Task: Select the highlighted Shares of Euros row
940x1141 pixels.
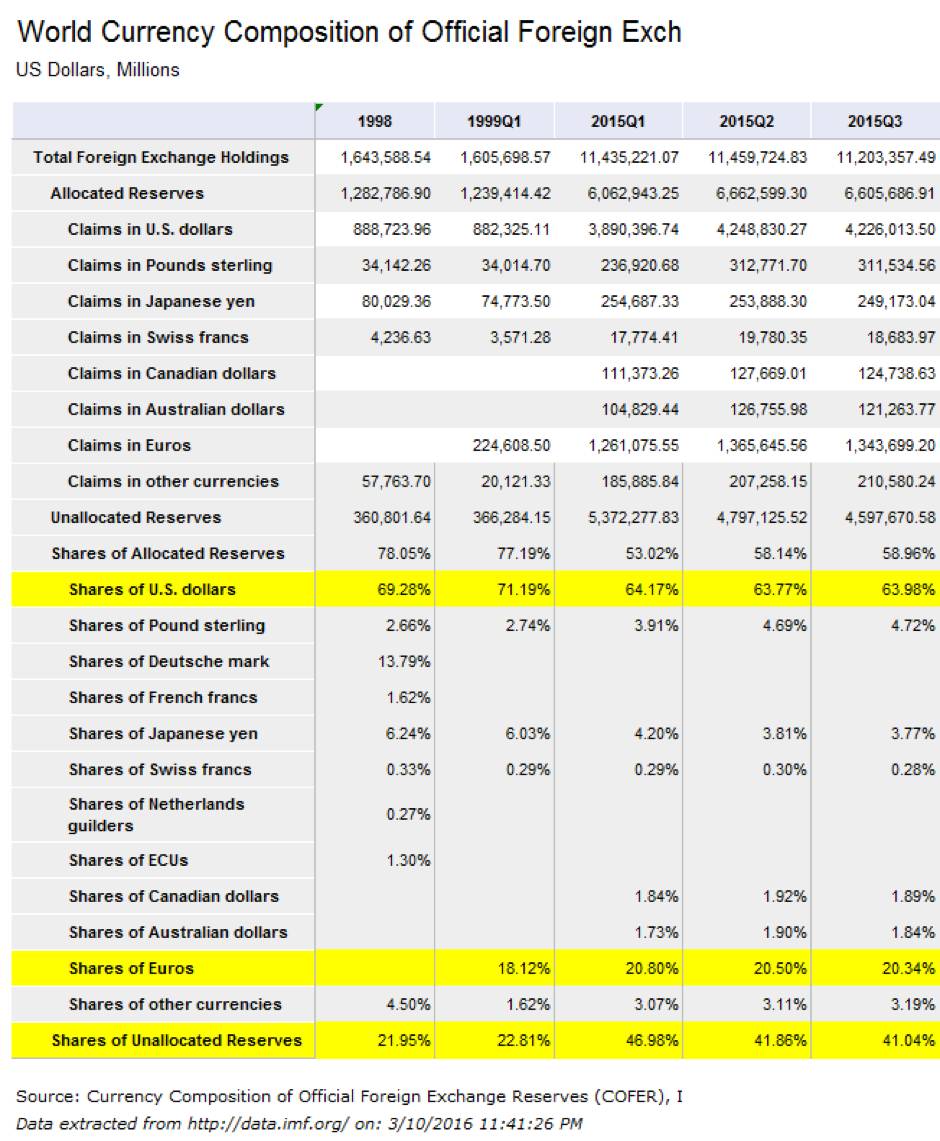Action: [x=476, y=969]
